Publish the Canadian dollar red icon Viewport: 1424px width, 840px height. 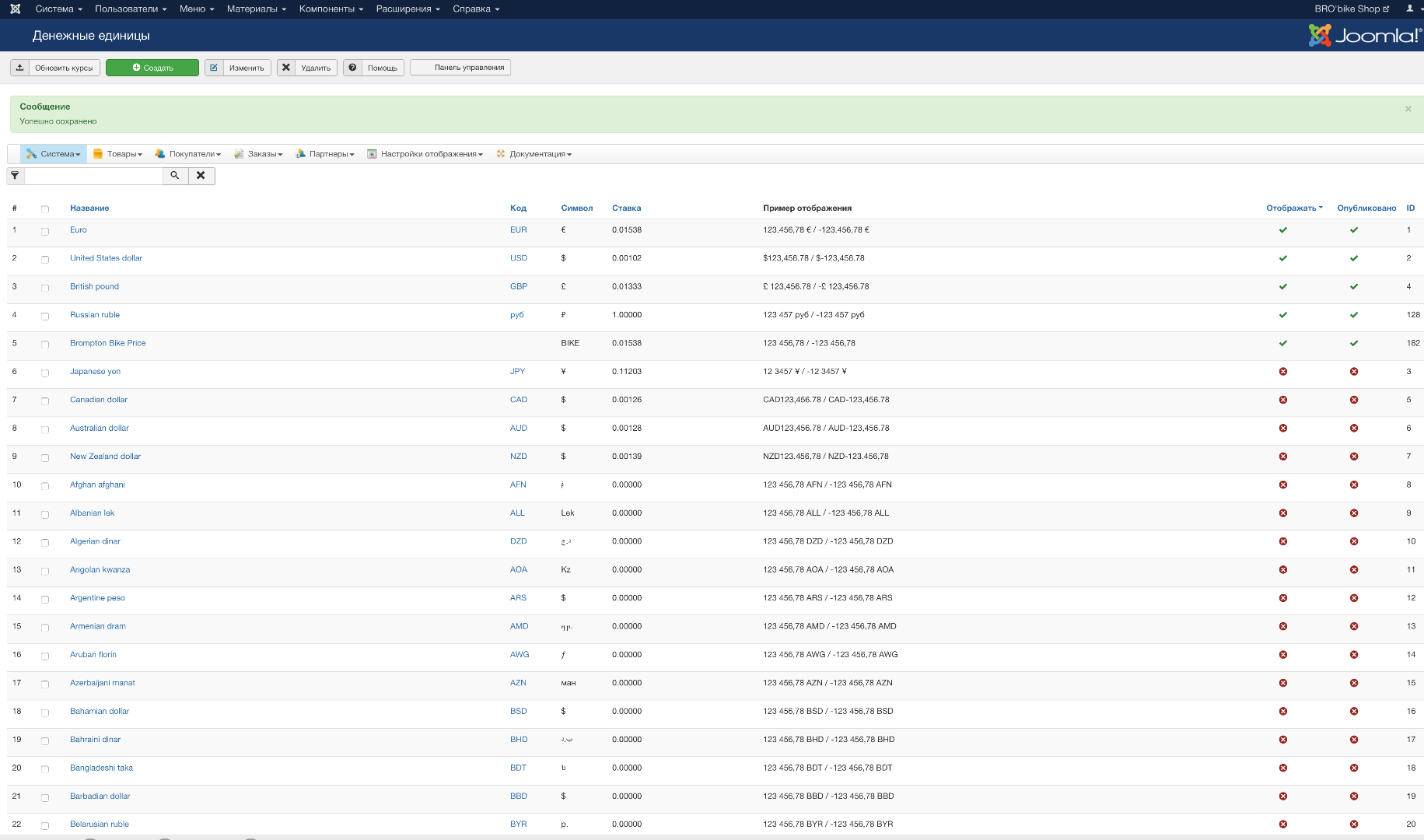pyautogui.click(x=1354, y=400)
